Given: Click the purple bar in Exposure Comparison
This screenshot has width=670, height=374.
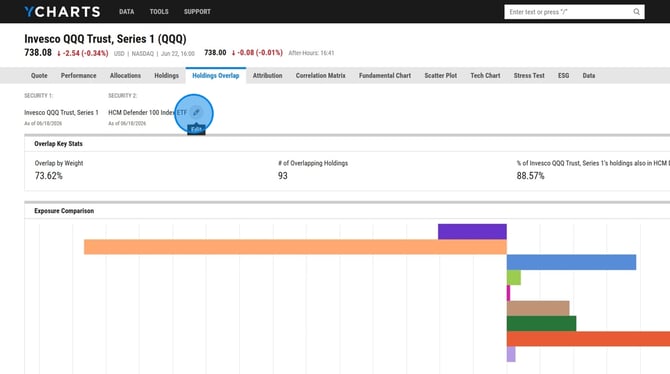Looking at the screenshot, I should [472, 232].
